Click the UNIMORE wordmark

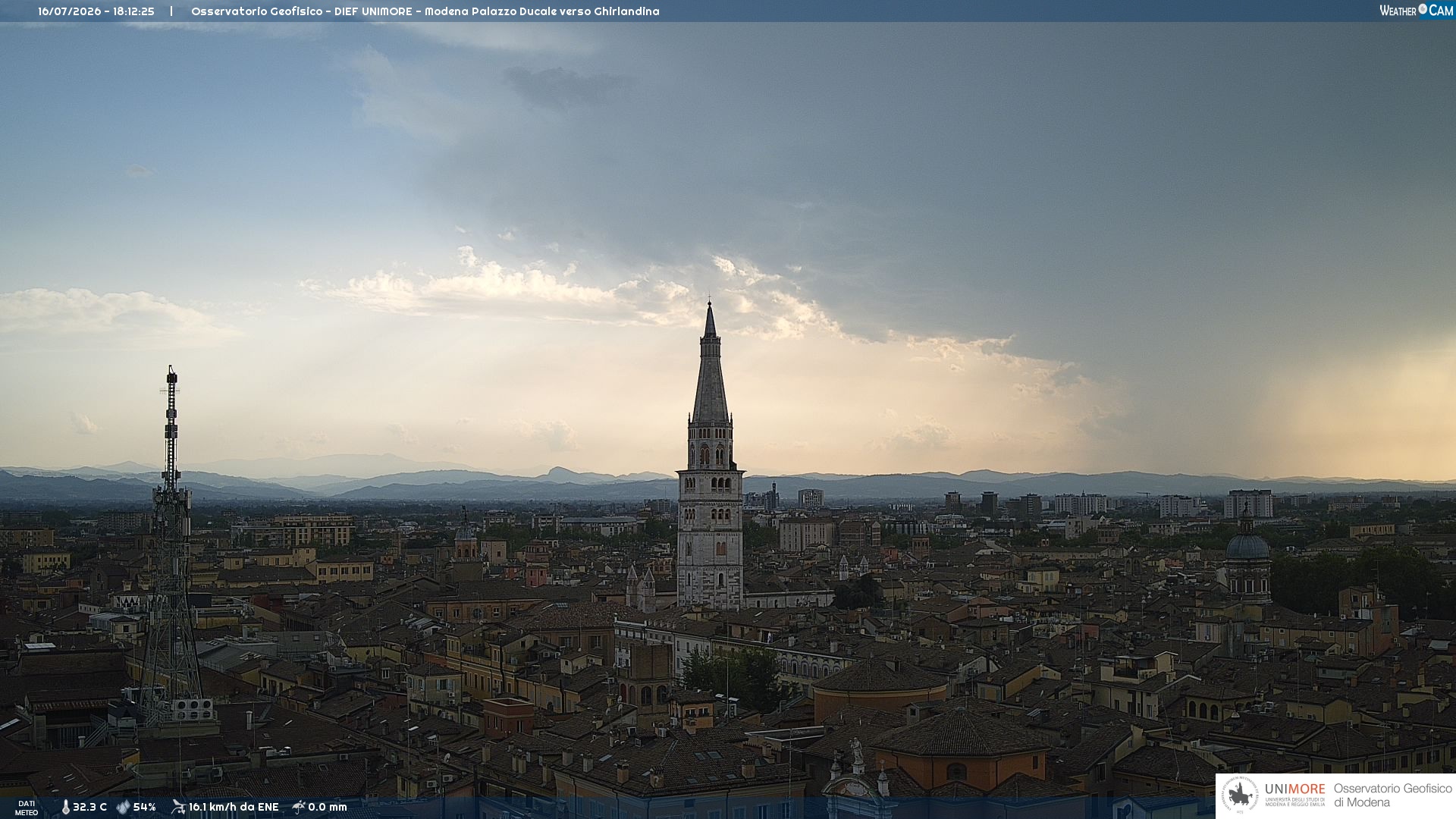(x=1294, y=789)
